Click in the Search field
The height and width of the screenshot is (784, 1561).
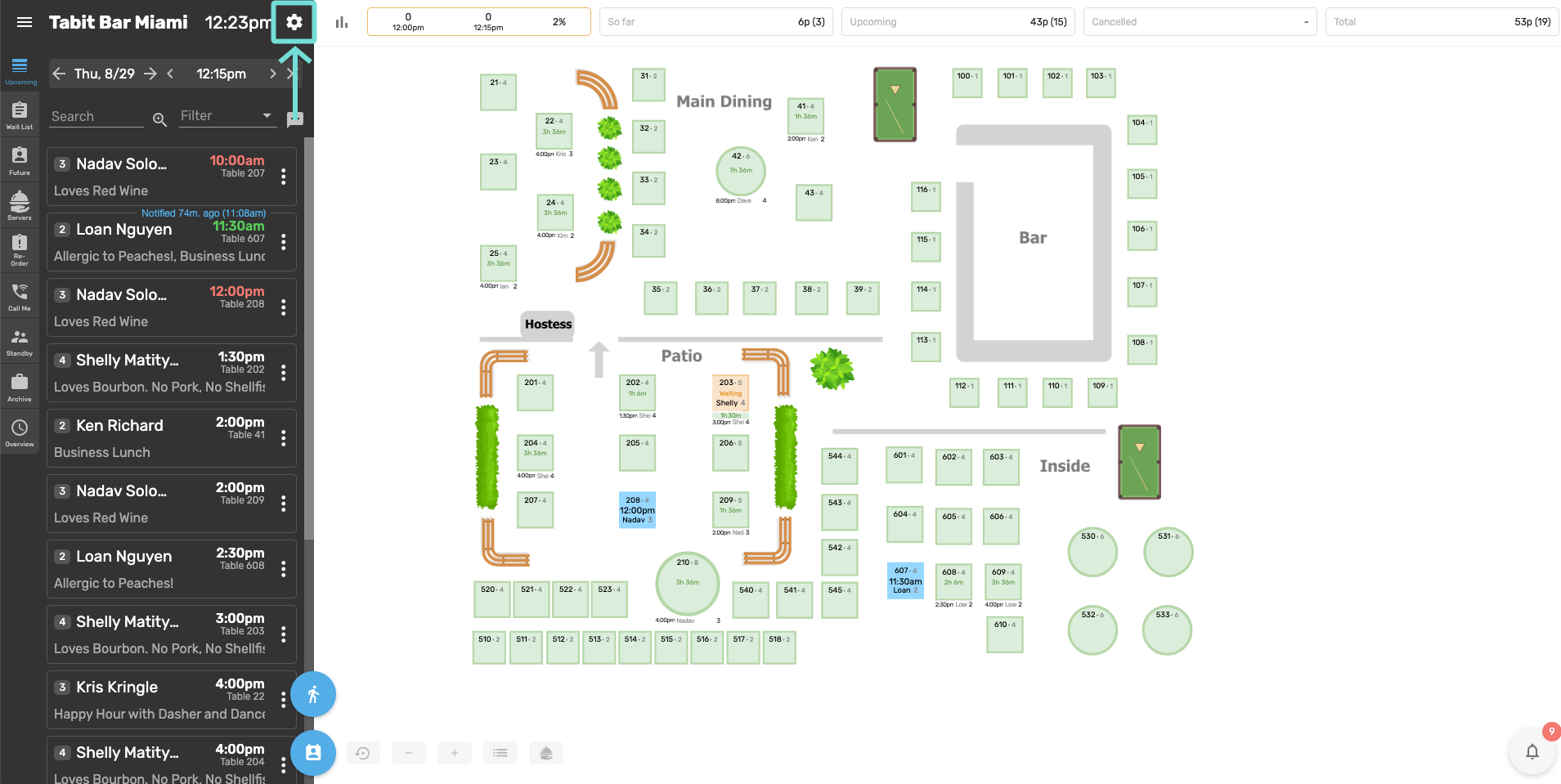(x=96, y=116)
